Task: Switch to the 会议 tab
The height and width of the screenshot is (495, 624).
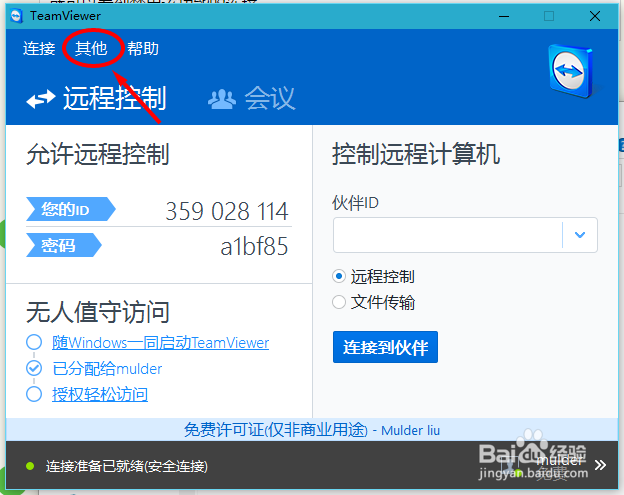Action: [252, 98]
